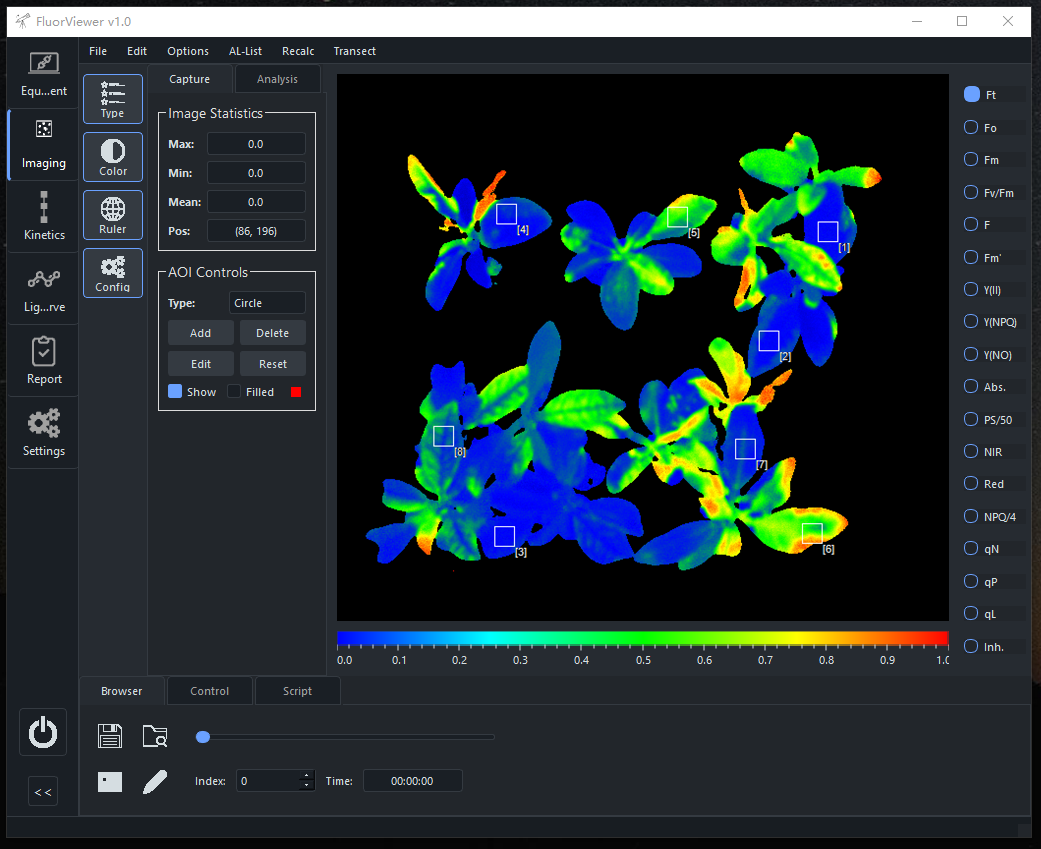Select the Color tool button
This screenshot has width=1041, height=849.
coord(113,157)
